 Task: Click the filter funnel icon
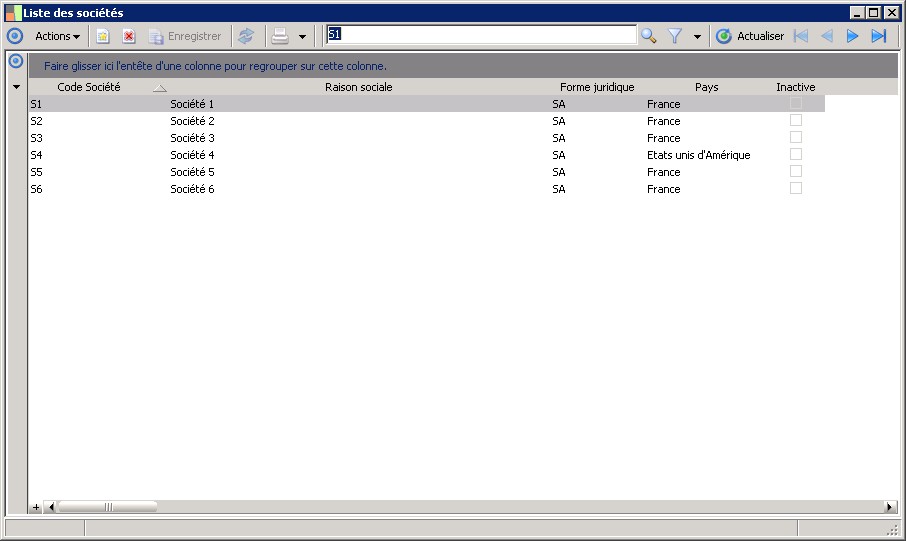(x=674, y=36)
